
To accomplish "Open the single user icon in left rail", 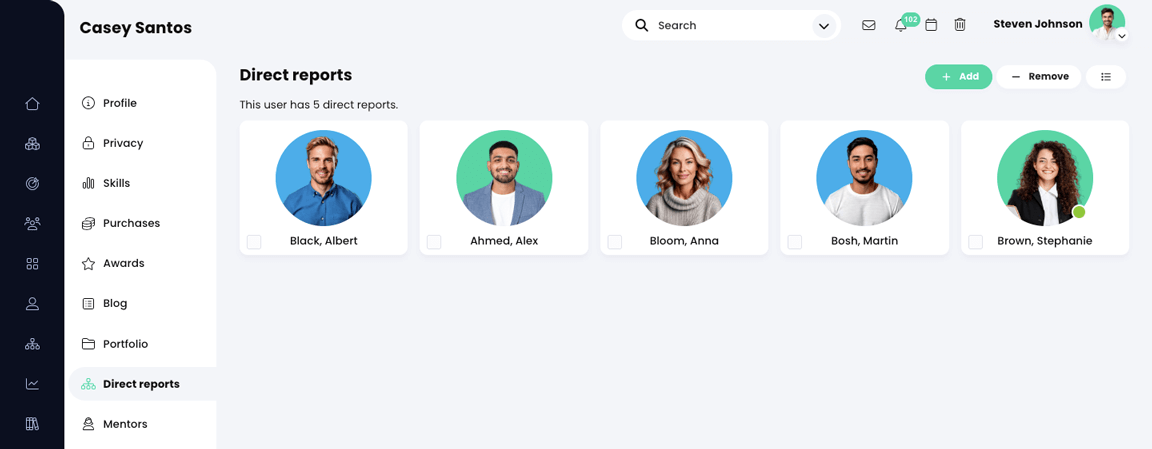I will click(32, 303).
